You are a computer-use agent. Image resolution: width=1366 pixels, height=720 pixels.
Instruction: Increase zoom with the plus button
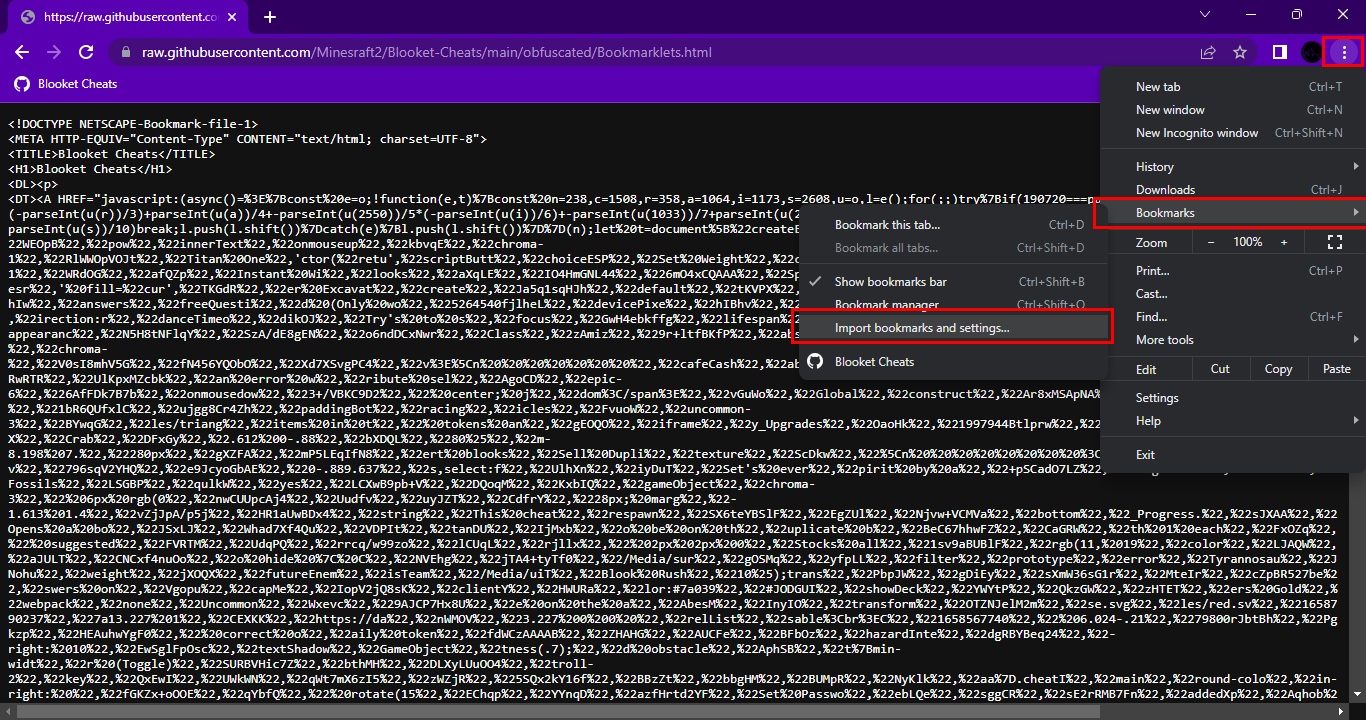1282,242
